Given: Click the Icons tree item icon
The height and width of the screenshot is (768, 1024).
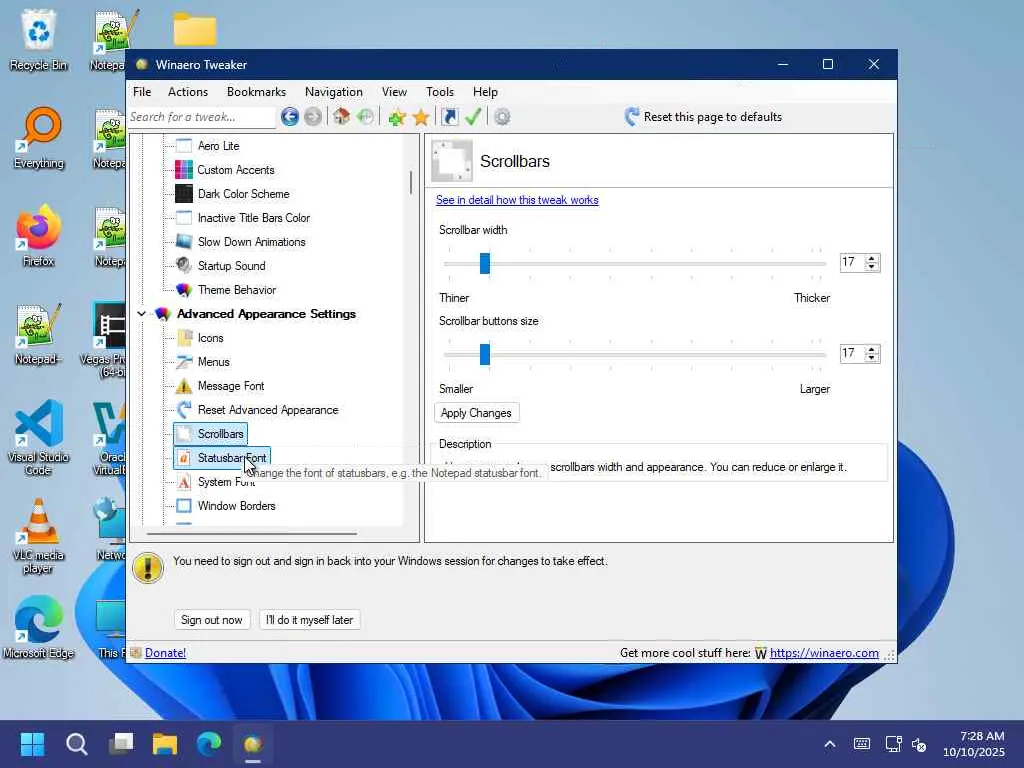Looking at the screenshot, I should (x=184, y=338).
